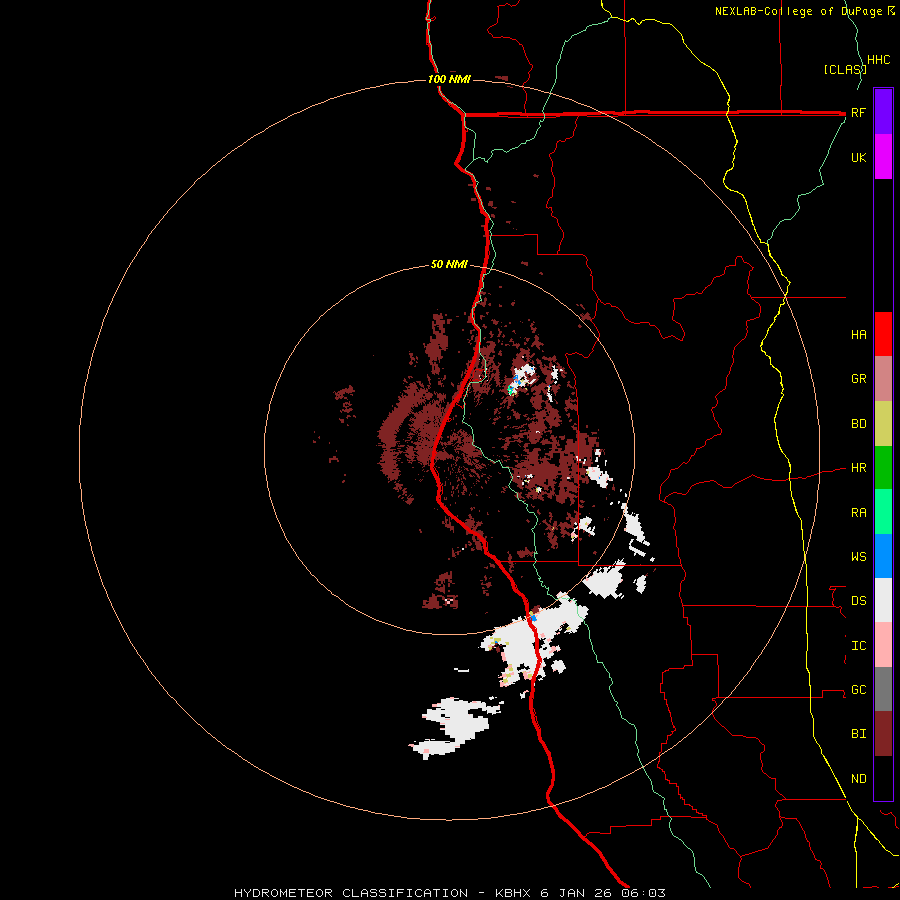Click the '50 NMI' range ring label
Screen dimensions: 900x900
(x=449, y=265)
